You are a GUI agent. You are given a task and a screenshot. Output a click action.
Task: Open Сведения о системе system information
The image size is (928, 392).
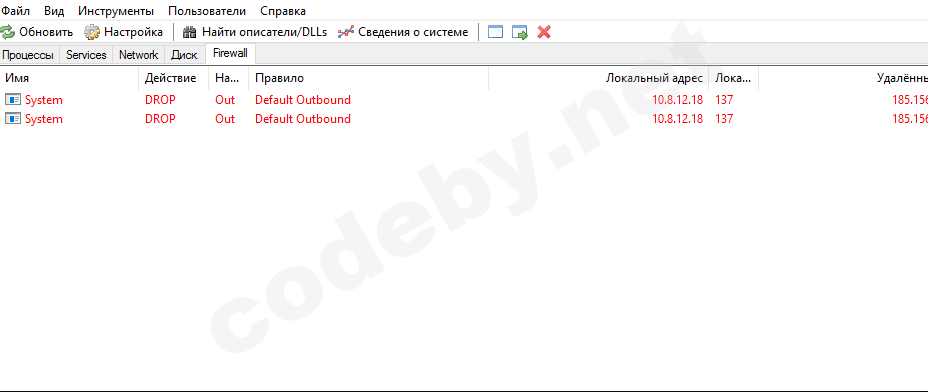[403, 32]
